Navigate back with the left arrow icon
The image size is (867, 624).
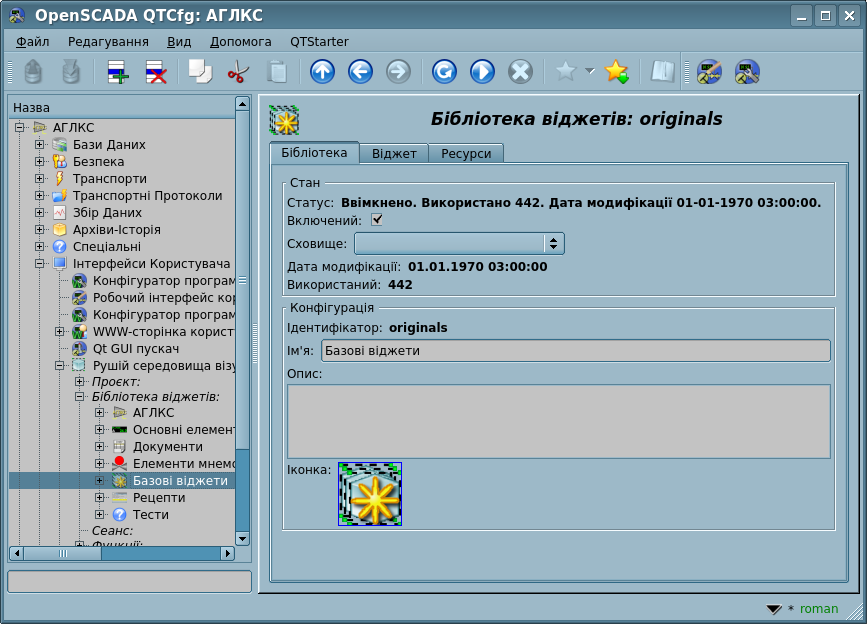click(361, 72)
